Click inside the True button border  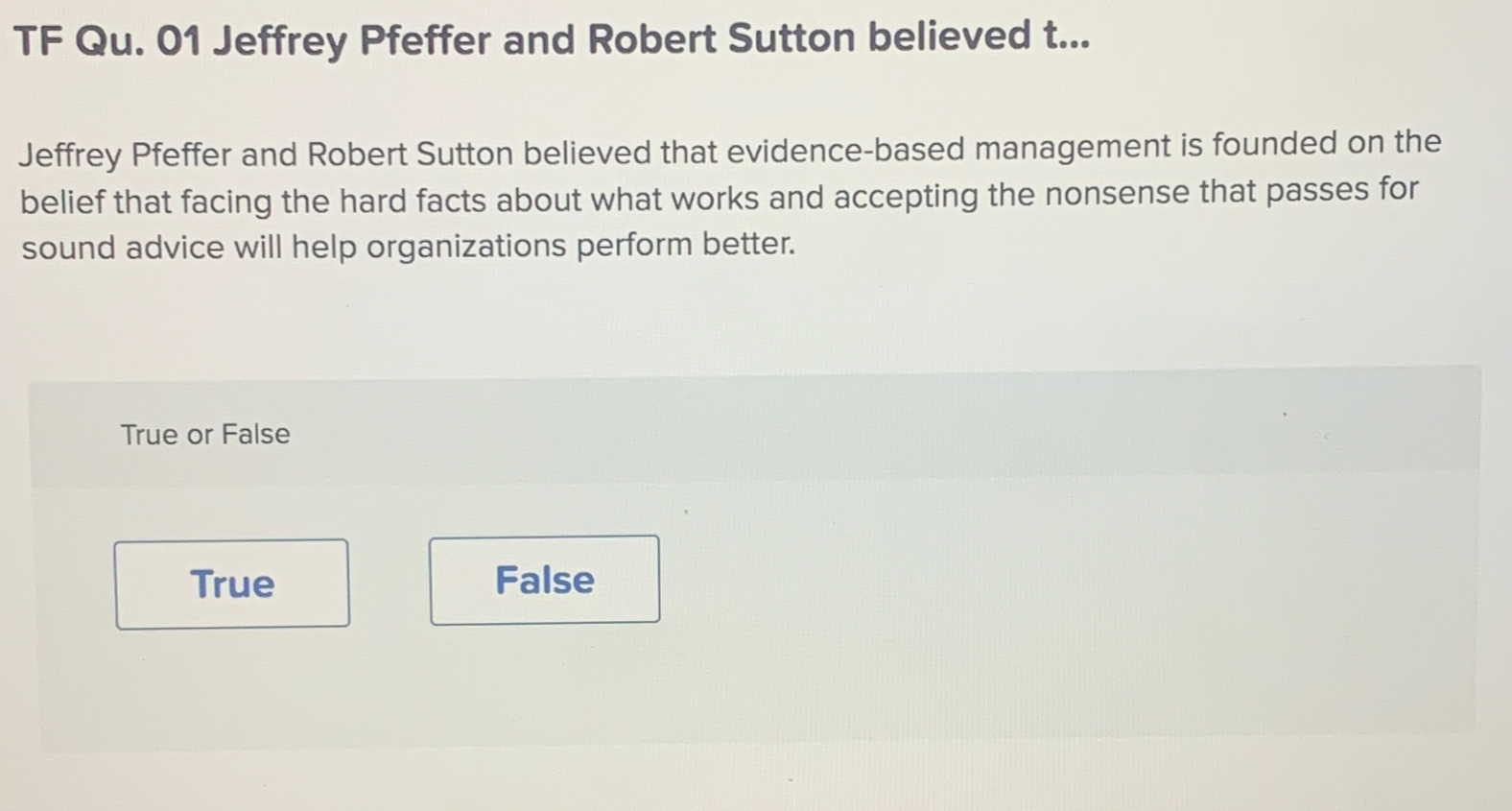[231, 584]
